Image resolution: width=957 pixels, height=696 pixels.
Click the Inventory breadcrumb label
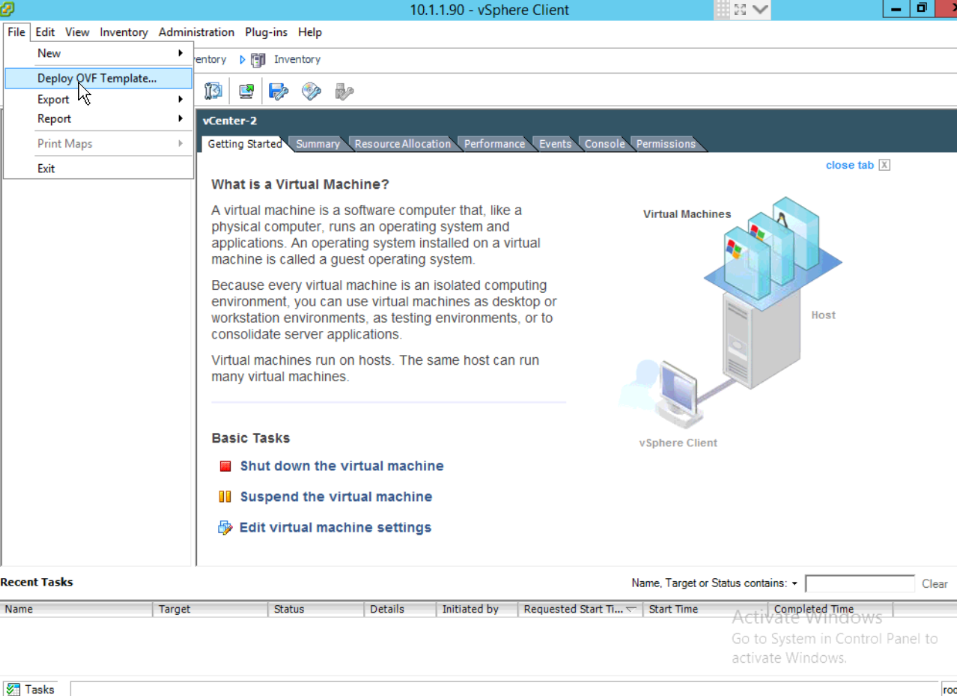coord(297,59)
